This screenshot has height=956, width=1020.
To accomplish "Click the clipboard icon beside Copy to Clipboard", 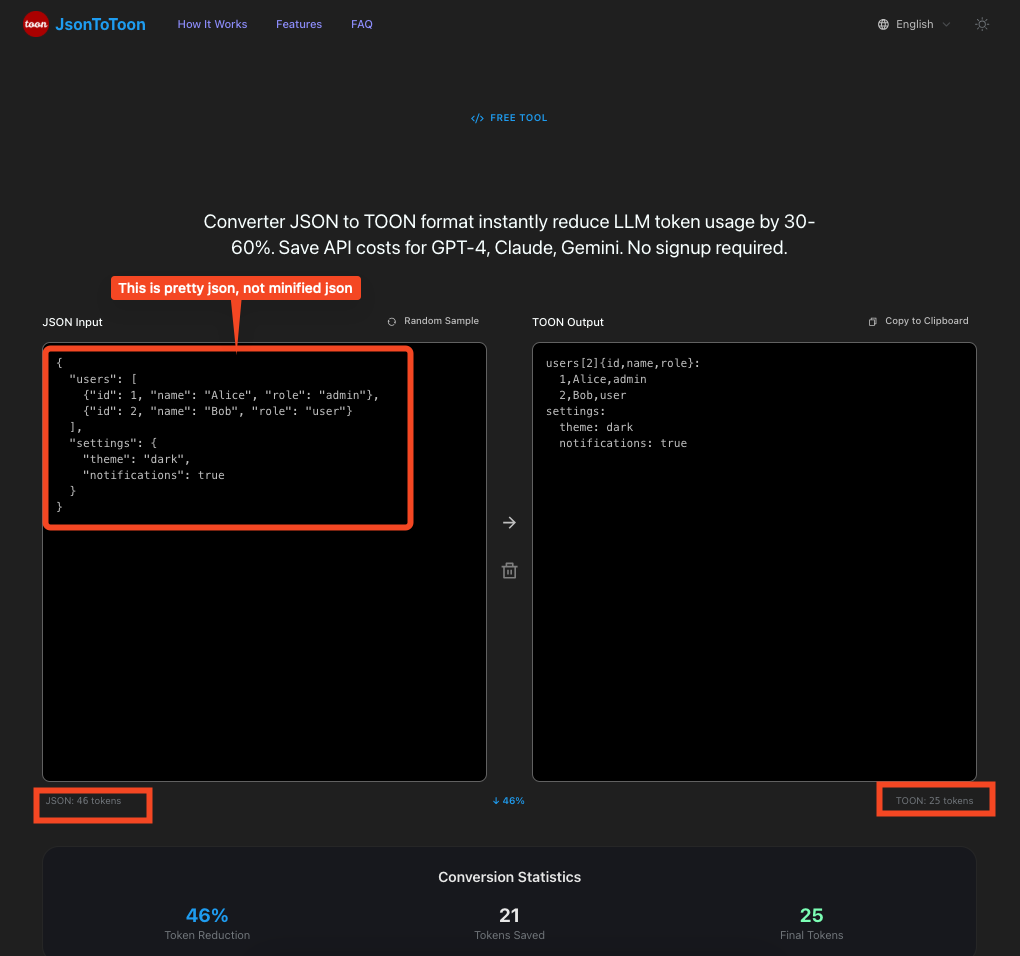I will (872, 320).
